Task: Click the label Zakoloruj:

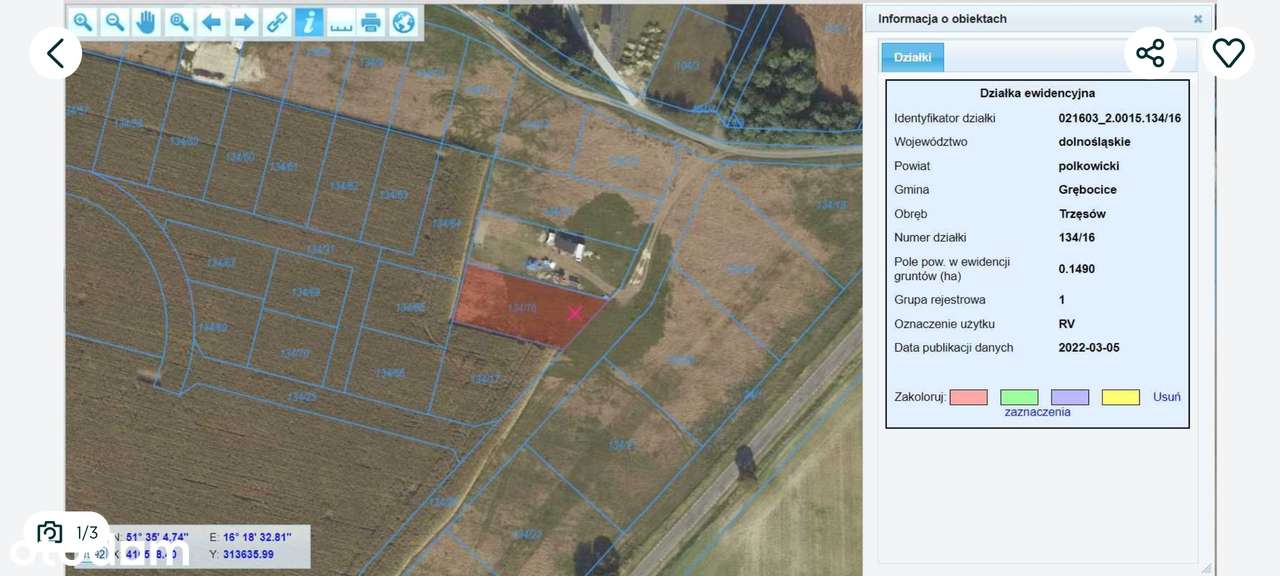Action: 920,398
